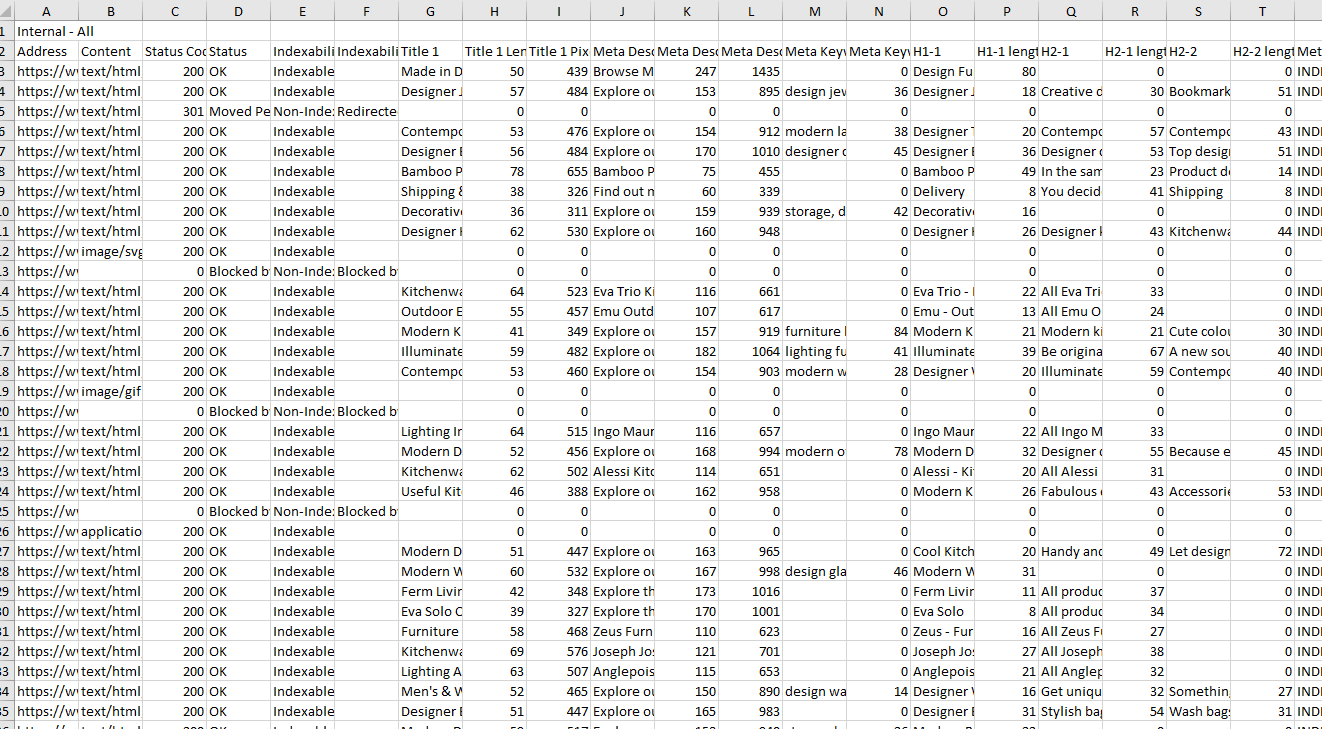Click the 'Title 1' header cell
This screenshot has width=1322, height=729.
(x=430, y=51)
